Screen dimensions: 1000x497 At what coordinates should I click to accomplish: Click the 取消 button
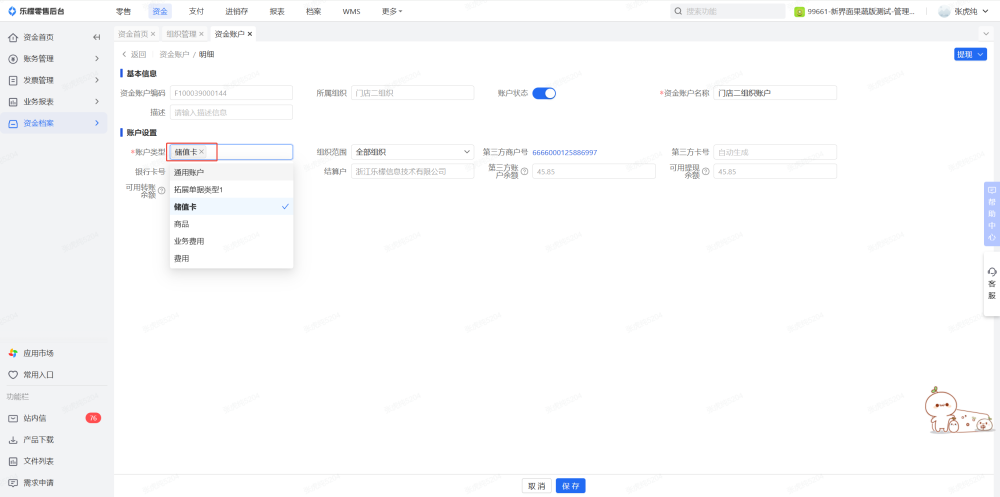coord(537,486)
